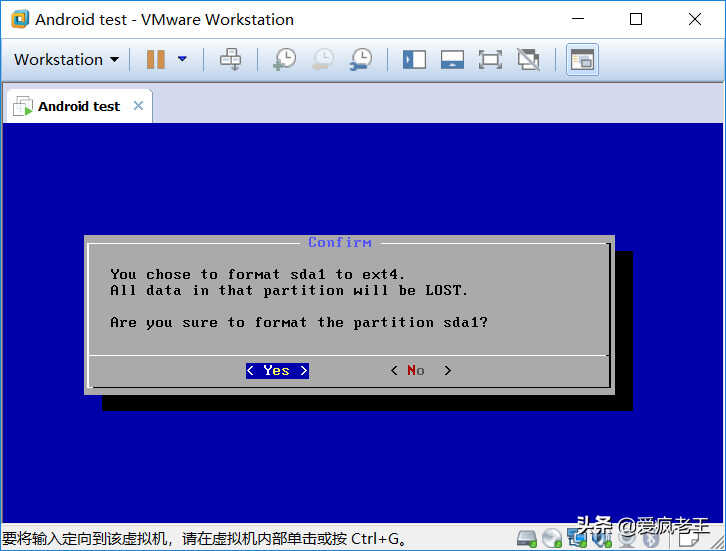726x551 pixels.
Task: Expand the power options dropdown arrow
Action: point(182,59)
